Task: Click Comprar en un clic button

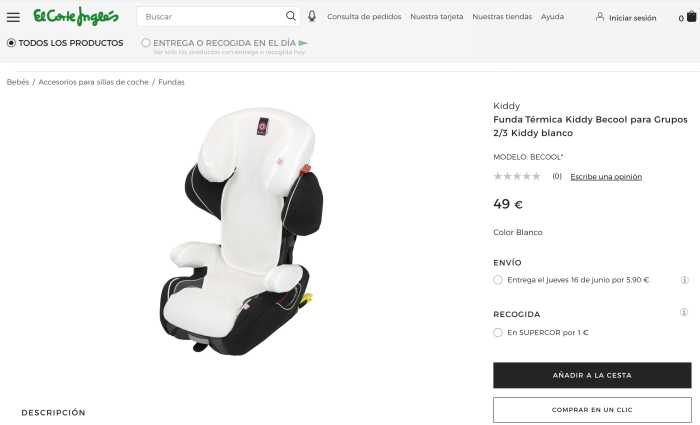Action: [592, 410]
